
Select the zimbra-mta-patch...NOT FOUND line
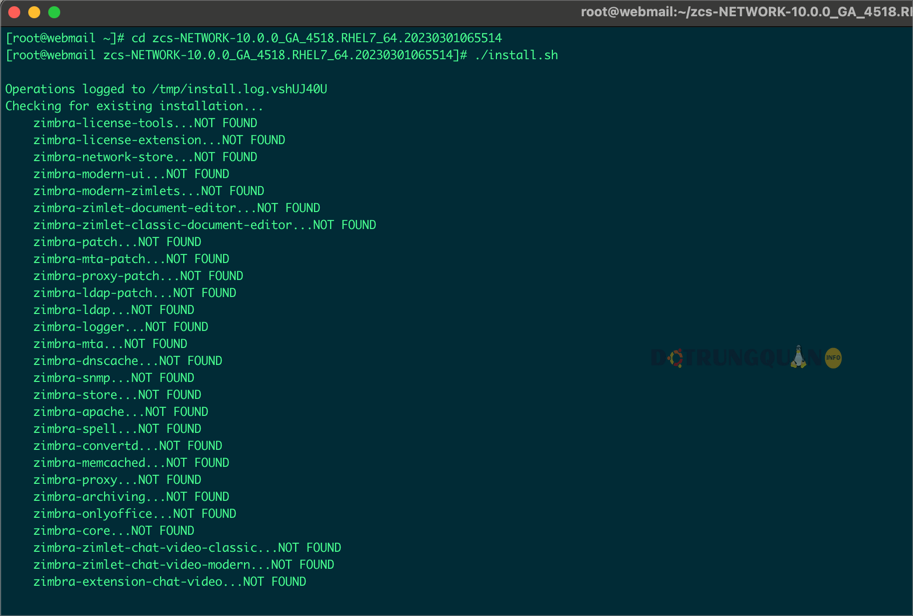131,259
